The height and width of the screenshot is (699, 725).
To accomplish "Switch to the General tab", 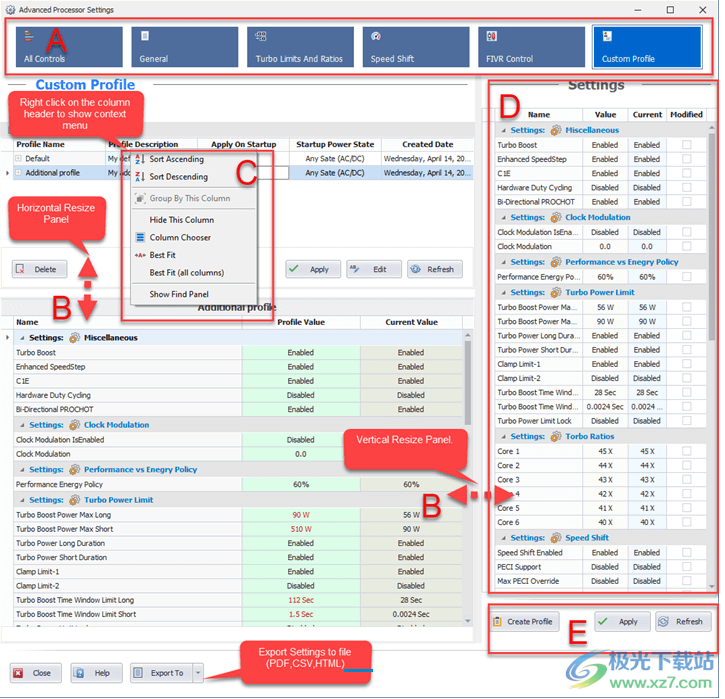I will click(184, 47).
